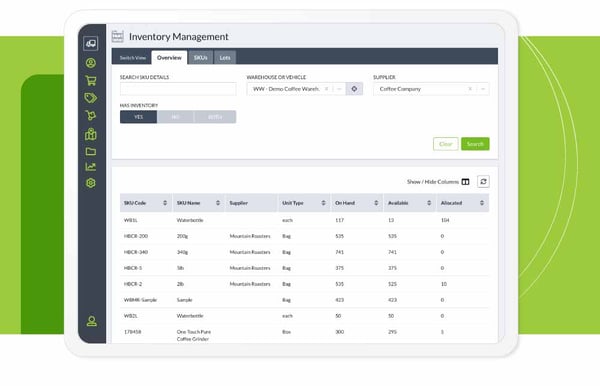
Task: Click the Switch View tab
Action: [132, 58]
